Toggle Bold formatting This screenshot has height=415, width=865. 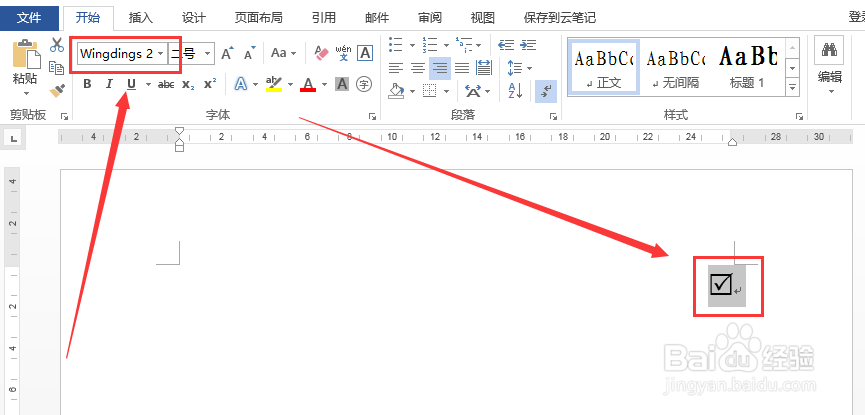(87, 84)
